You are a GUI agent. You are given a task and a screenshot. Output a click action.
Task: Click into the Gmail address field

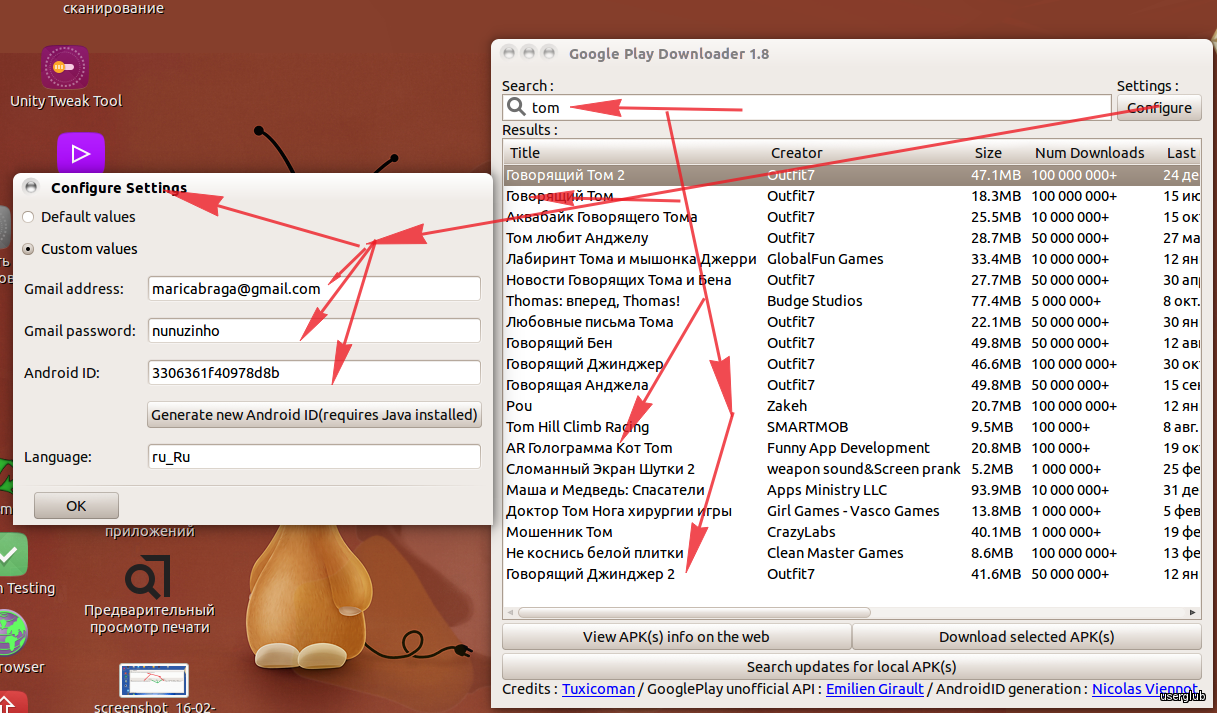(314, 289)
